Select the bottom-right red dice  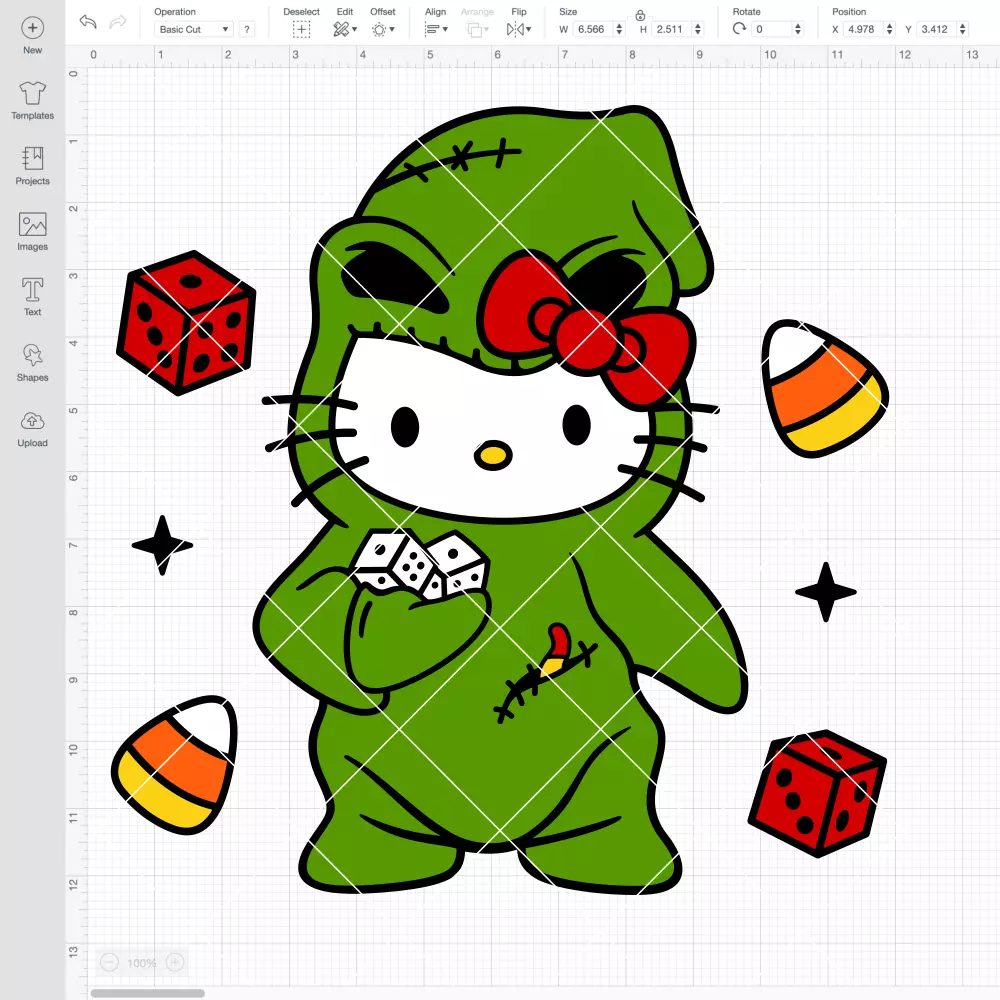[x=817, y=793]
